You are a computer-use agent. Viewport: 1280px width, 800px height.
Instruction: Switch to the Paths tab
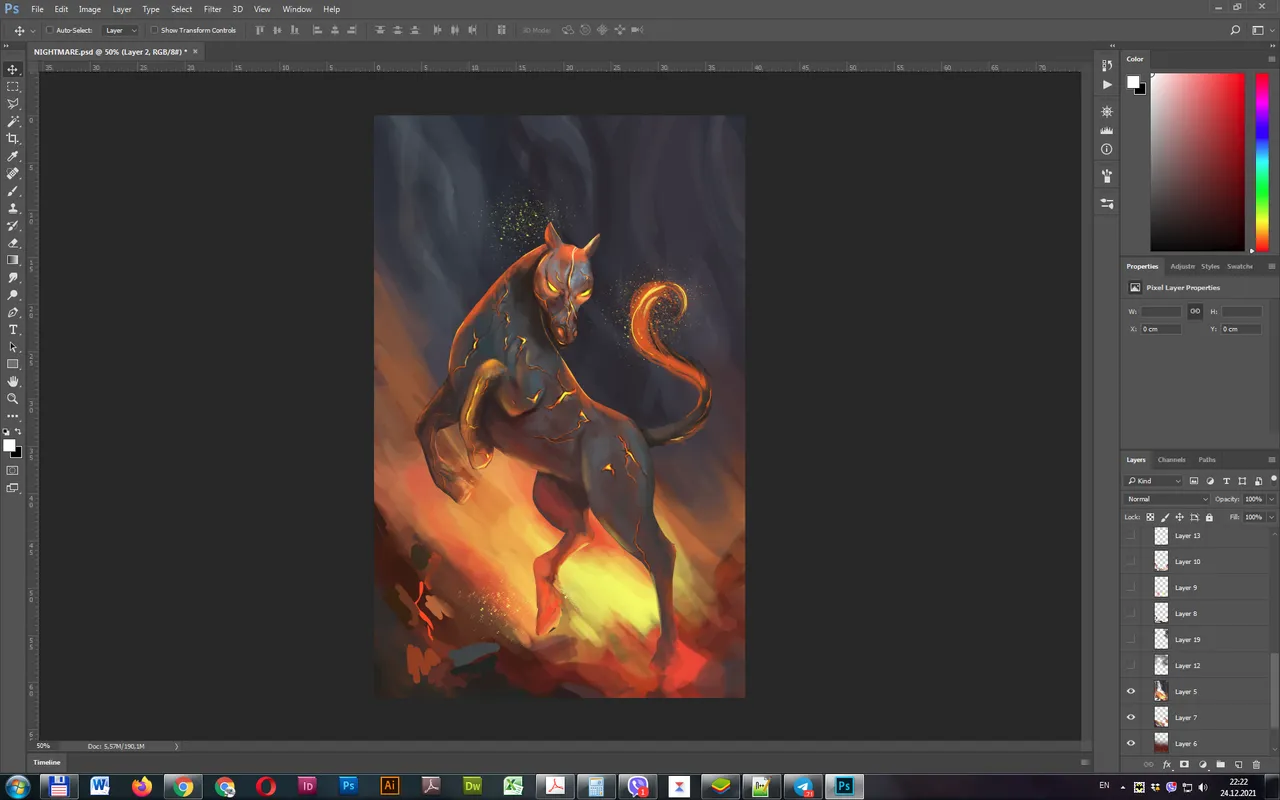tap(1207, 460)
